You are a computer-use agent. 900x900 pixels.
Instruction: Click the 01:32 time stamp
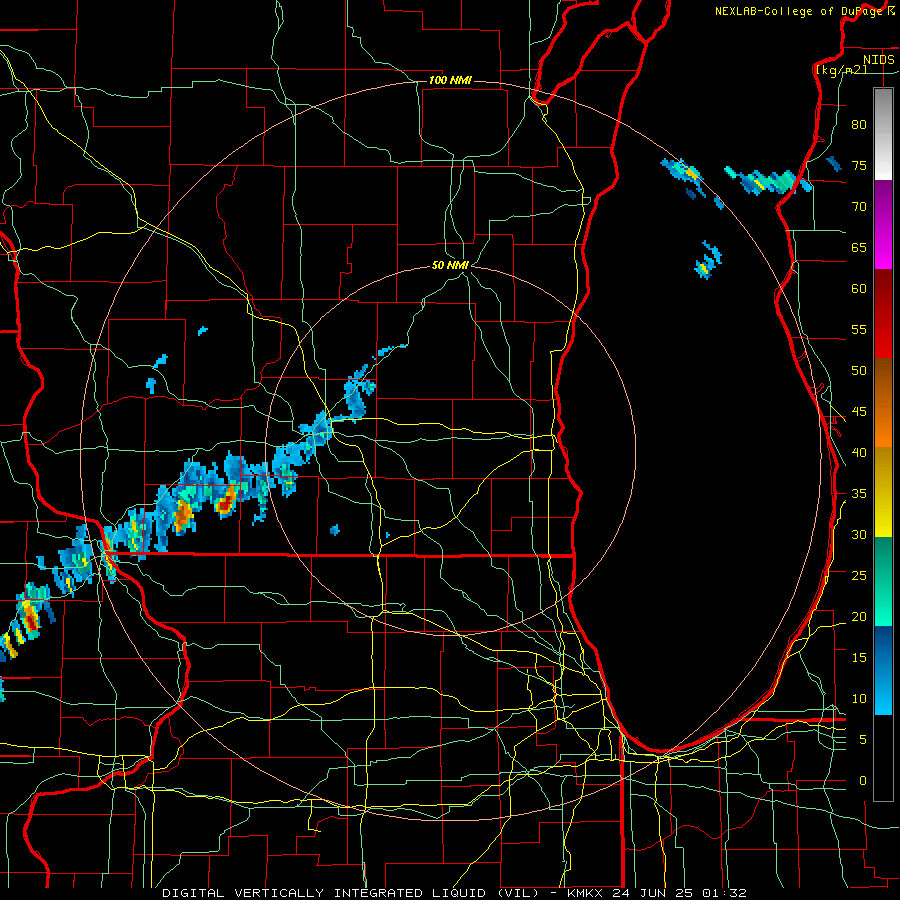coord(723,893)
